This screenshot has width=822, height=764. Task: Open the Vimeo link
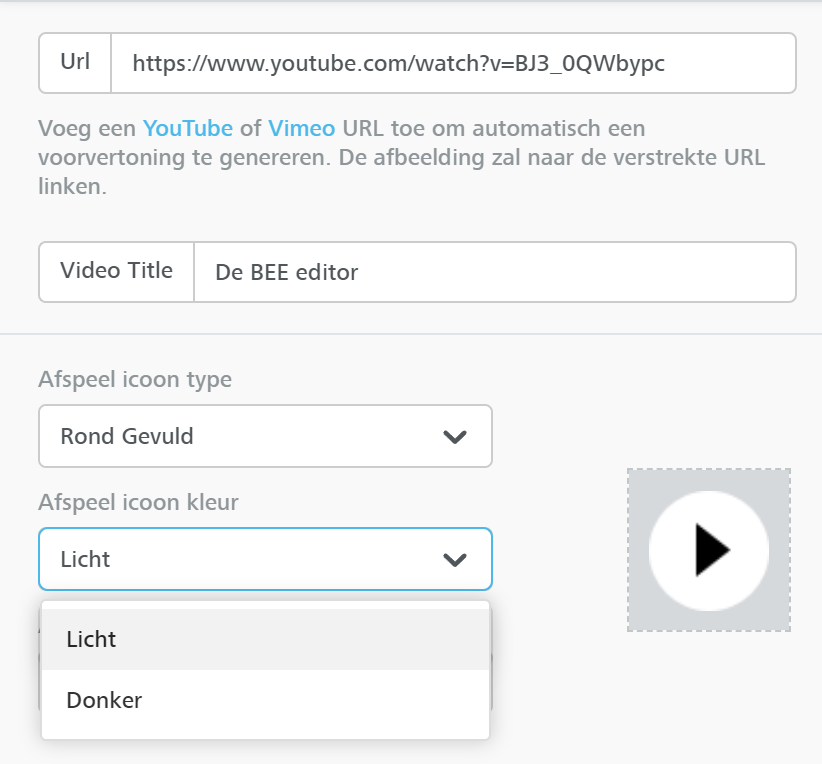[302, 128]
